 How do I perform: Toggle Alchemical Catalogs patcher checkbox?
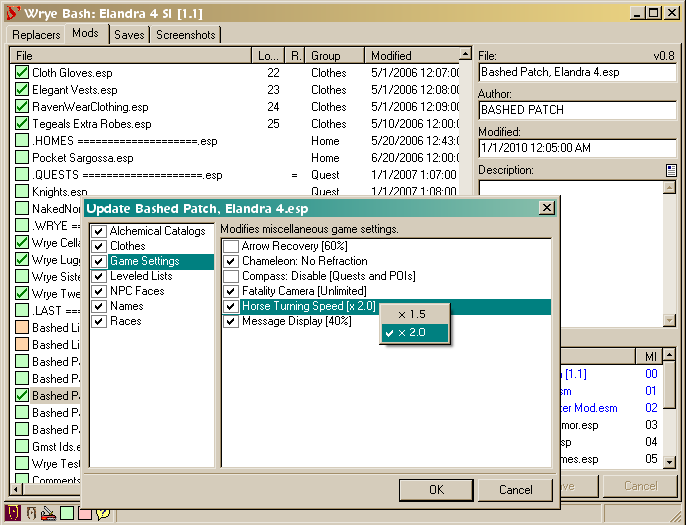pos(99,231)
